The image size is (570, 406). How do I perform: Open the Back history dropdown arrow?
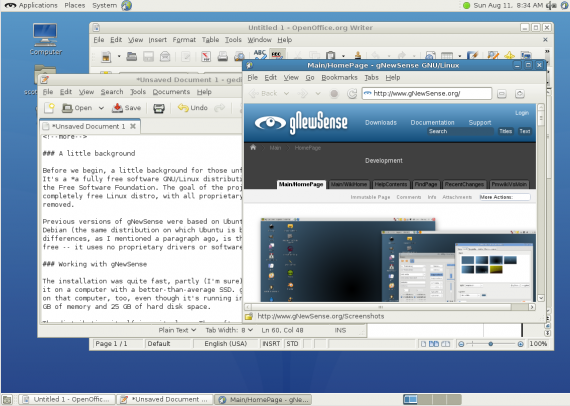pyautogui.click(x=286, y=93)
